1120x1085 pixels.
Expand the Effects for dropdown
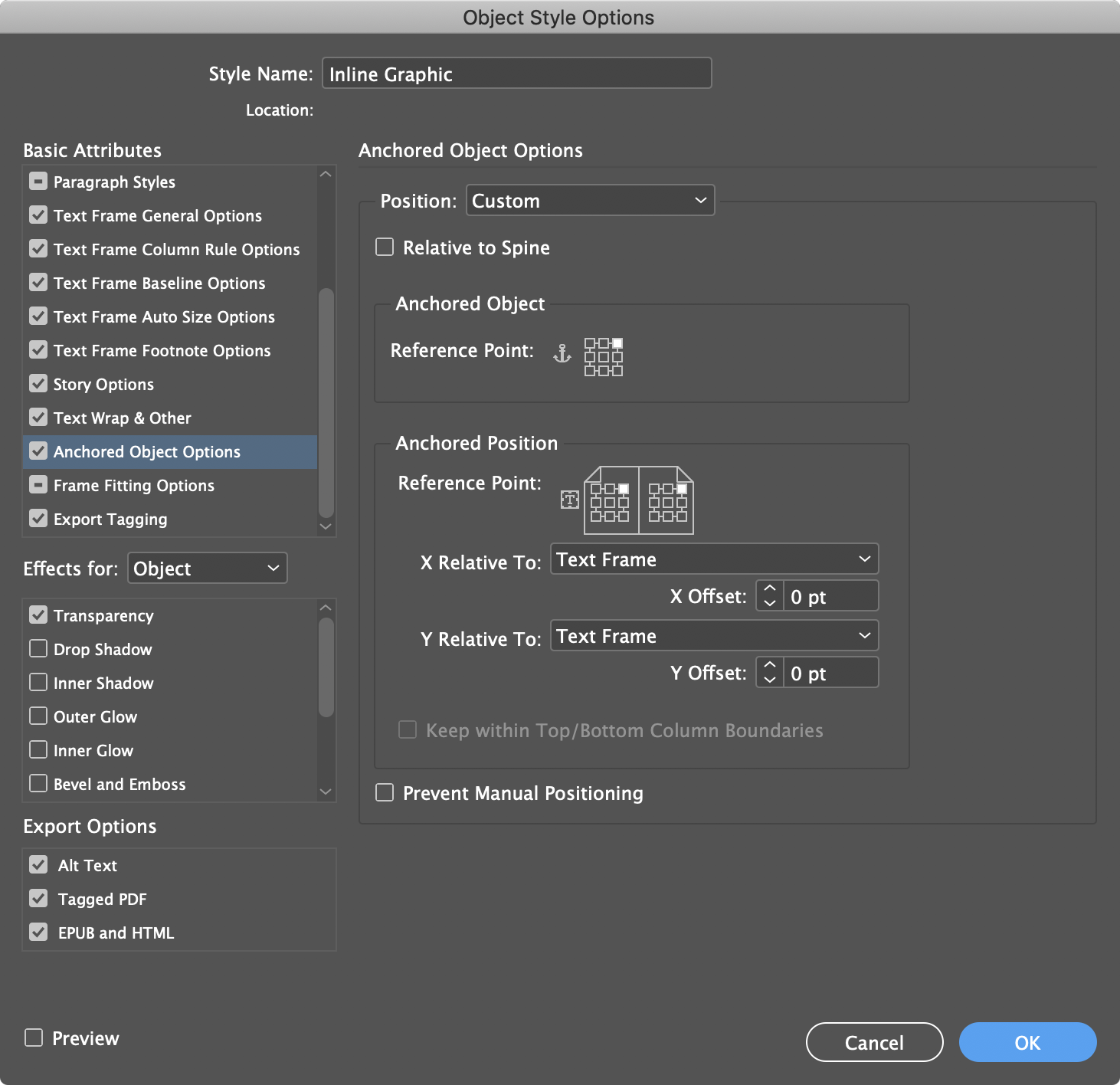207,569
